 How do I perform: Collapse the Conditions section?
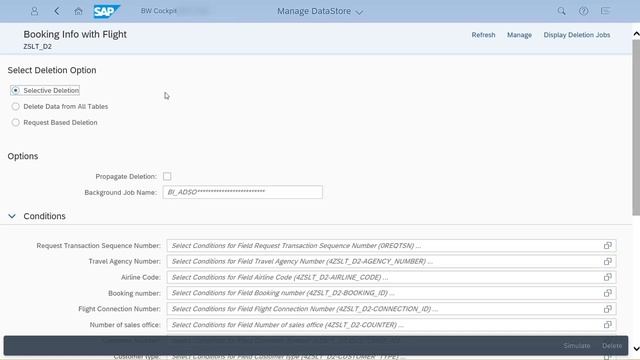pyautogui.click(x=12, y=216)
